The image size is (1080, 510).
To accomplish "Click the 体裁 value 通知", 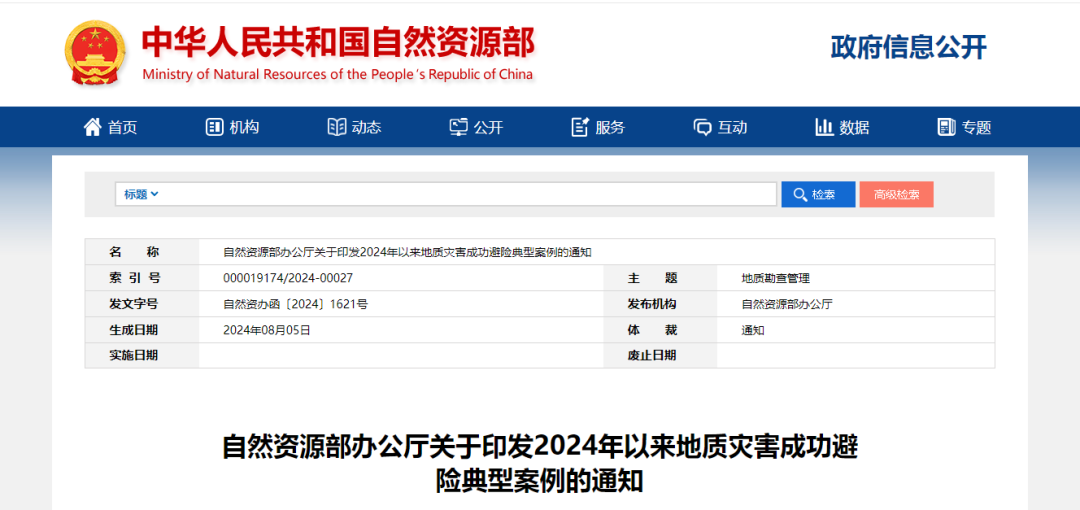I will pyautogui.click(x=753, y=330).
